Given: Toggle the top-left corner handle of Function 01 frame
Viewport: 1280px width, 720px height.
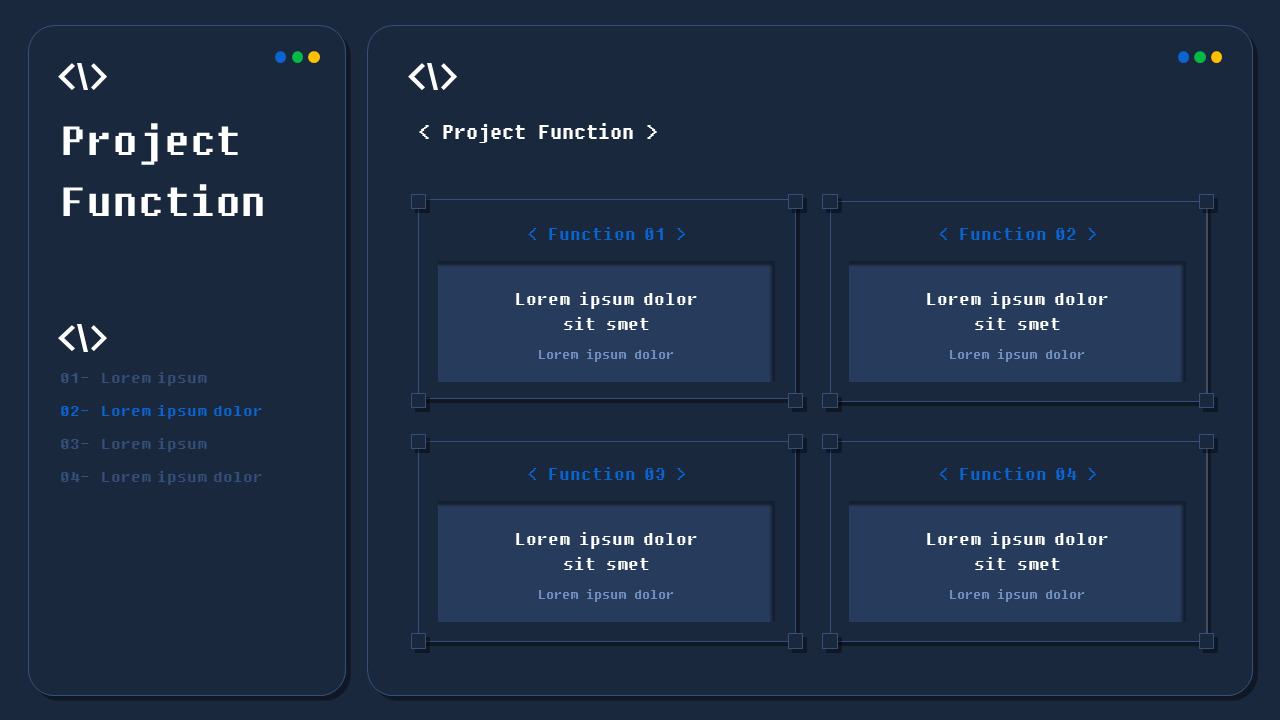Looking at the screenshot, I should [418, 201].
